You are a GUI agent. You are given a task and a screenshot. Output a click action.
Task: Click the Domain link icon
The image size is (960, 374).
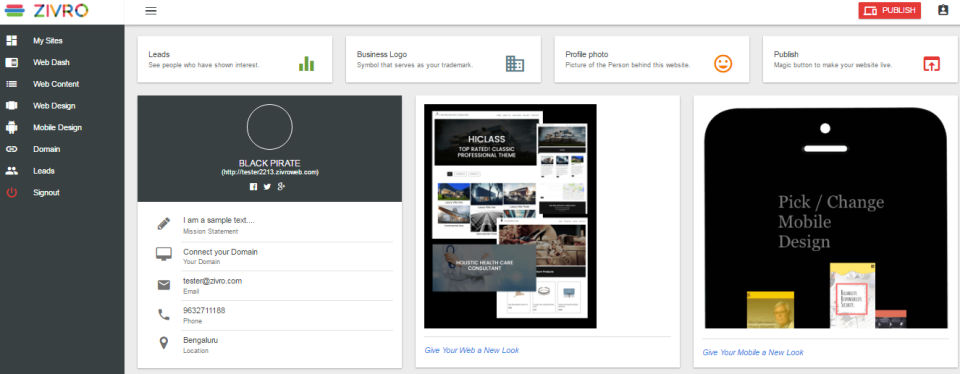tap(12, 149)
